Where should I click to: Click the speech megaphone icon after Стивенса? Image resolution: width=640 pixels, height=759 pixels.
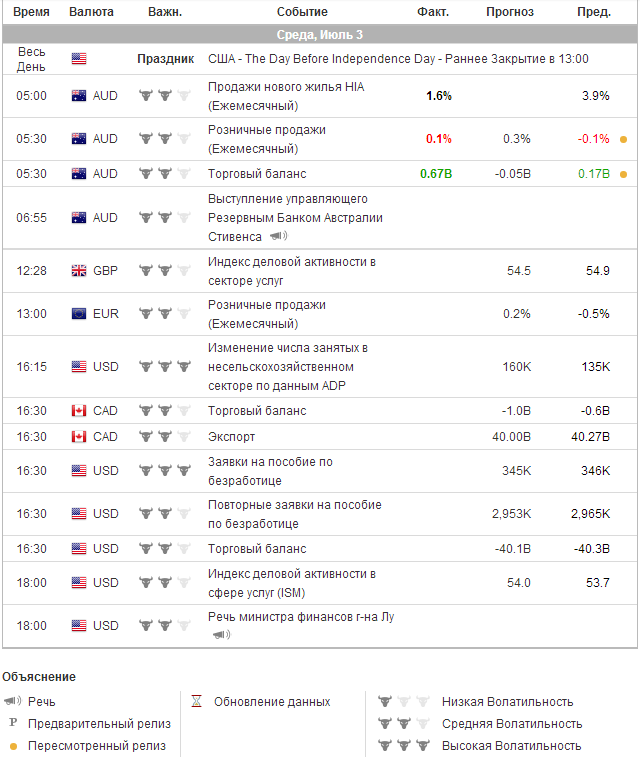point(278,237)
